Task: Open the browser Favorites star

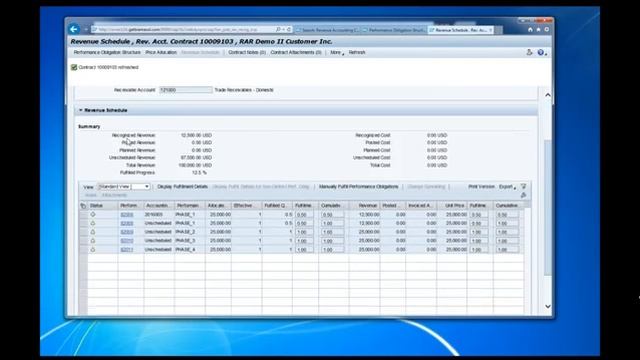Action: [x=538, y=29]
